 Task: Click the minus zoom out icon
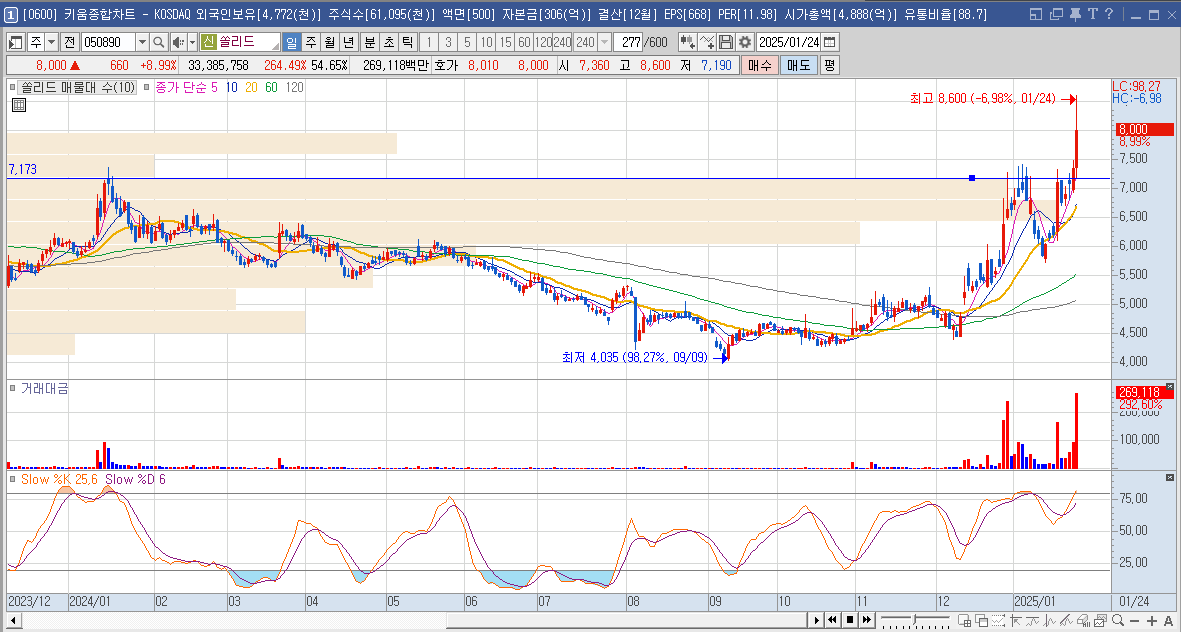click(x=1135, y=621)
